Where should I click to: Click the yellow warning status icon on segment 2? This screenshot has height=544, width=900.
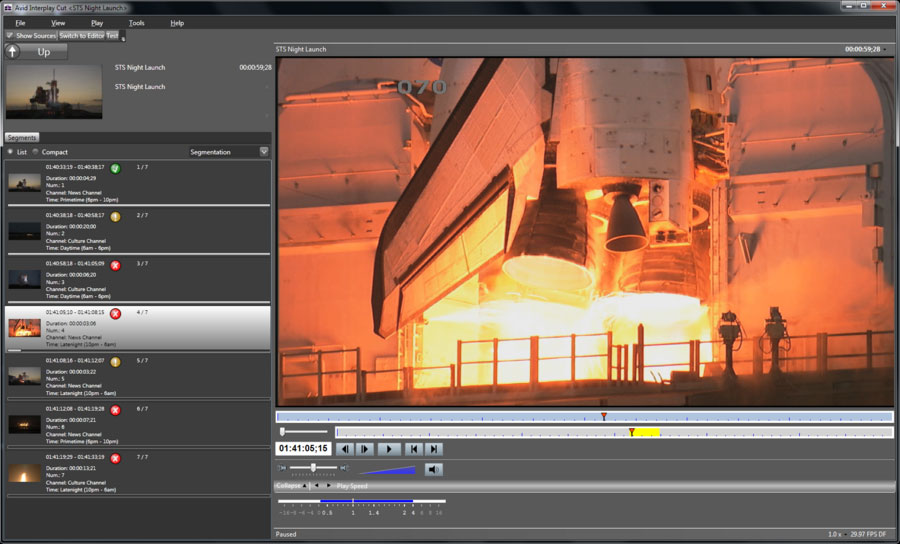click(115, 216)
